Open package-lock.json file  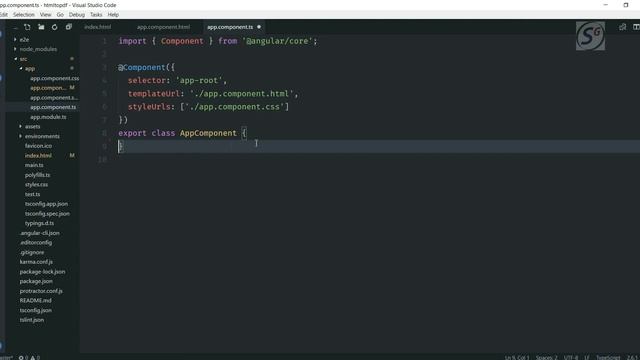click(42, 271)
